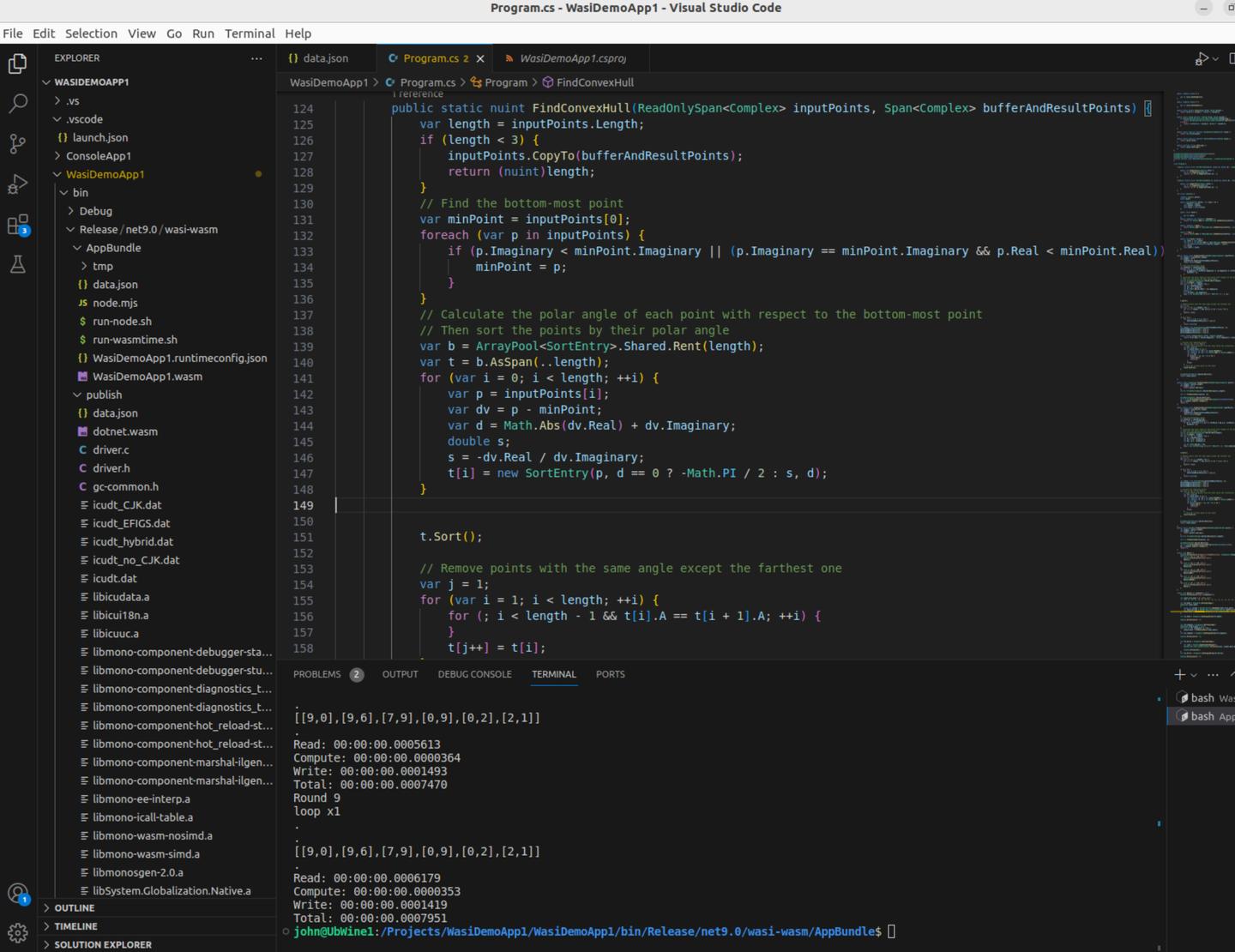The width and height of the screenshot is (1235, 952).
Task: Switch to the data.json editor tab
Action: [x=325, y=58]
